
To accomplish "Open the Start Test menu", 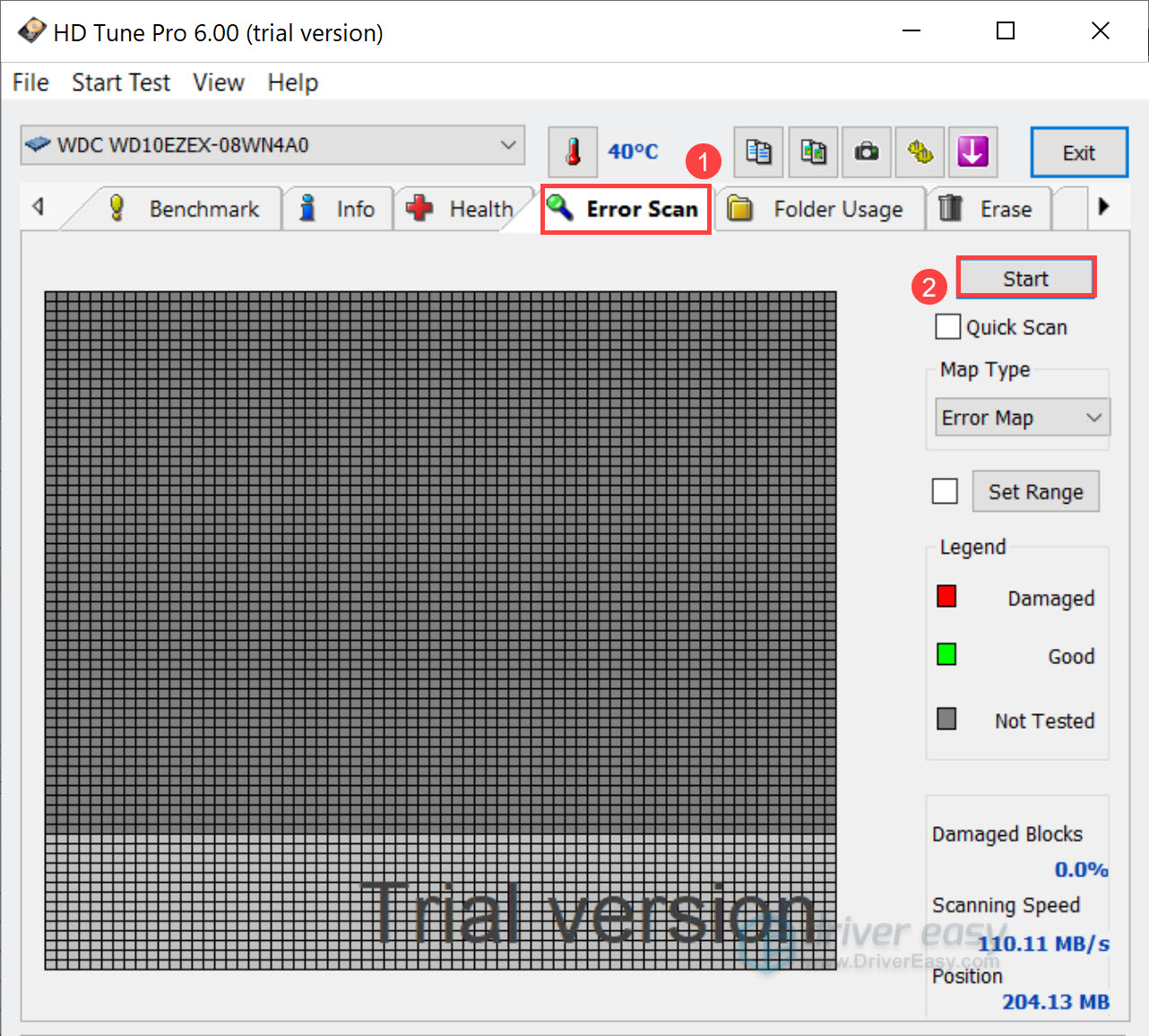I will [x=121, y=82].
